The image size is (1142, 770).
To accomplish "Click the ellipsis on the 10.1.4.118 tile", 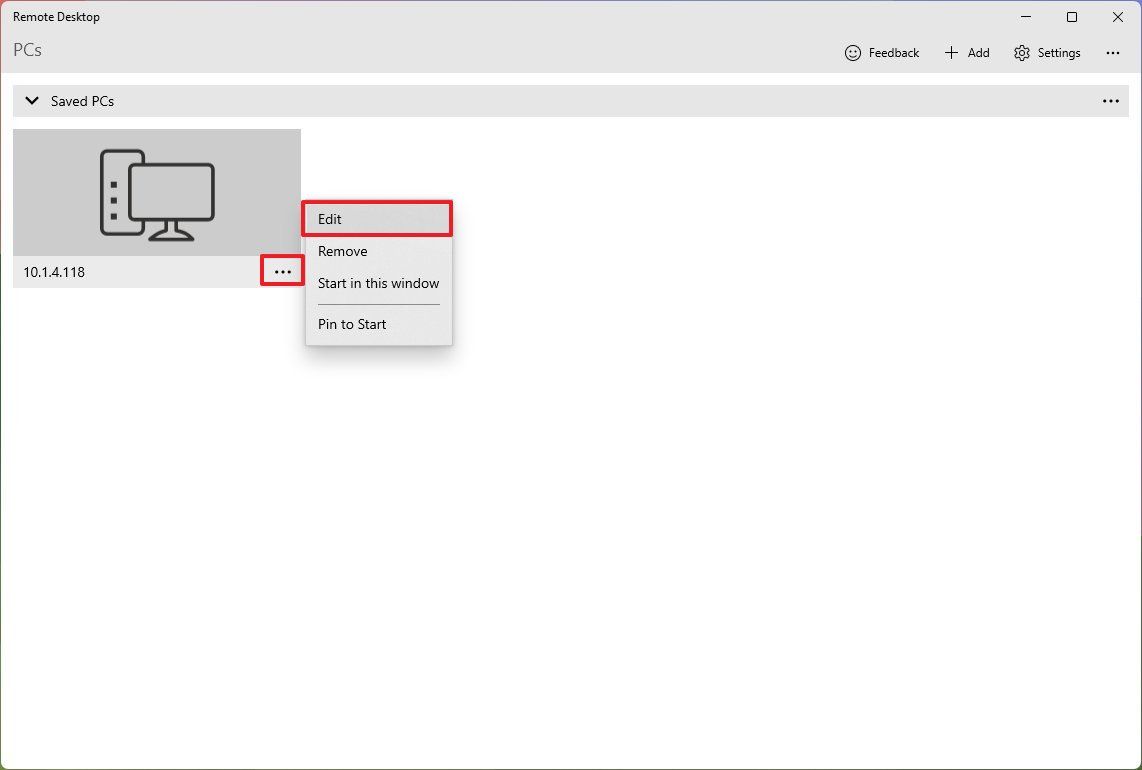I will click(x=282, y=270).
